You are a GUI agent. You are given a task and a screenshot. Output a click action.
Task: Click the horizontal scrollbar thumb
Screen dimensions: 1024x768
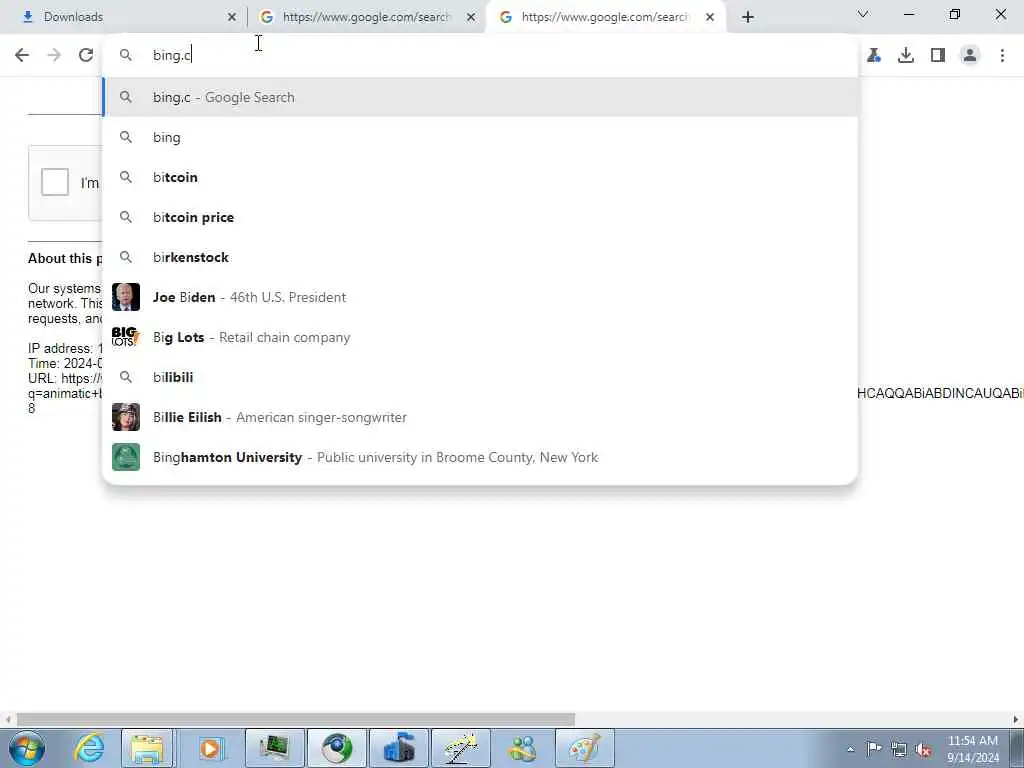(296, 720)
